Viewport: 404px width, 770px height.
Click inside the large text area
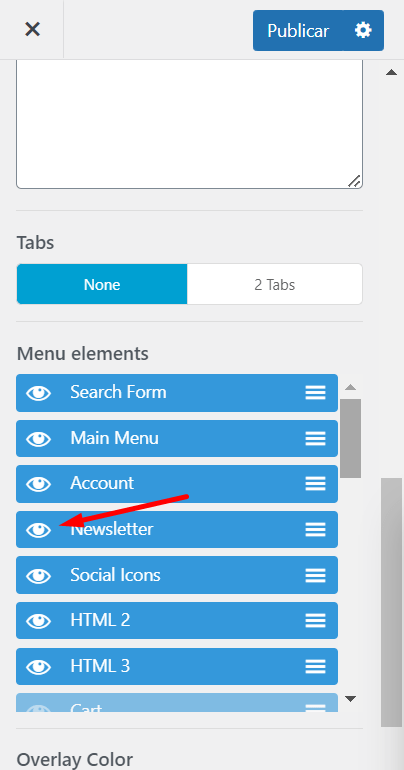(x=189, y=124)
